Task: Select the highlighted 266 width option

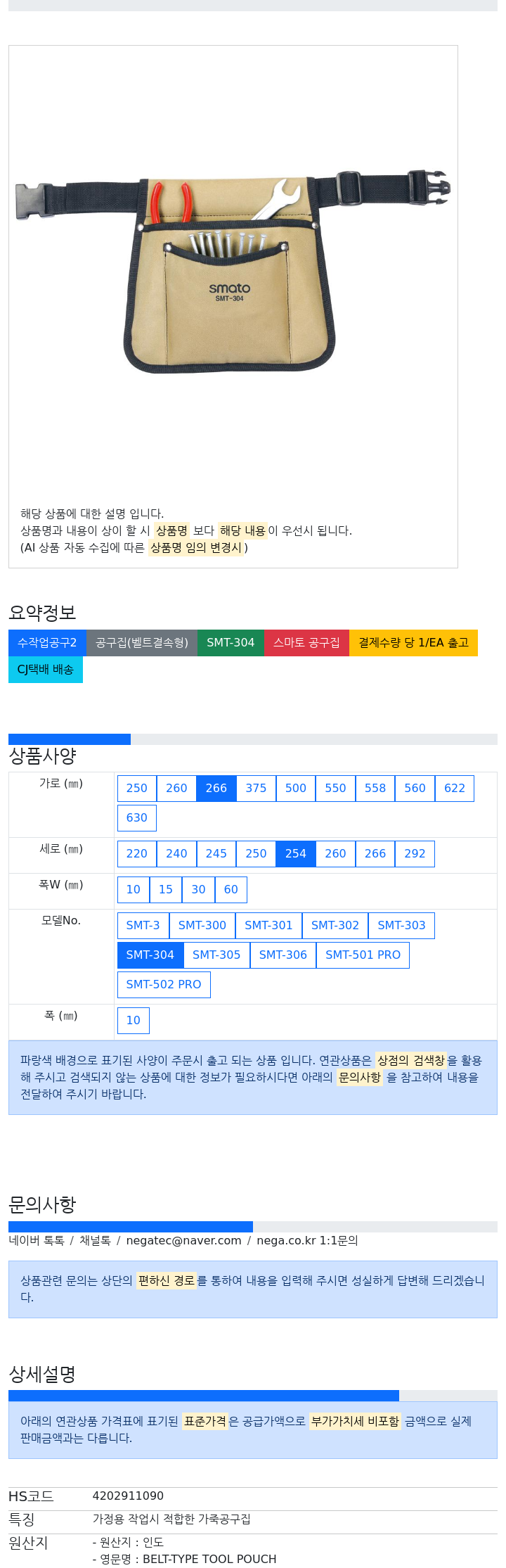Action: (x=216, y=789)
